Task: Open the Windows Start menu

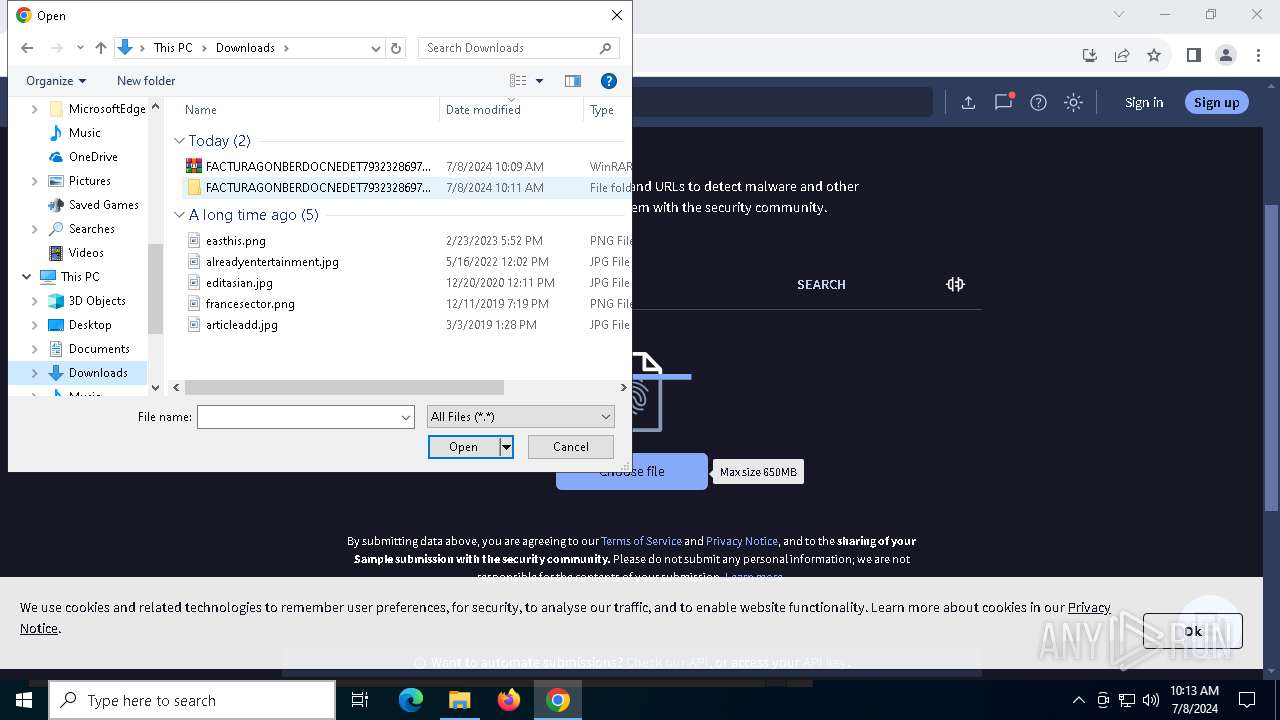Action: pyautogui.click(x=24, y=700)
